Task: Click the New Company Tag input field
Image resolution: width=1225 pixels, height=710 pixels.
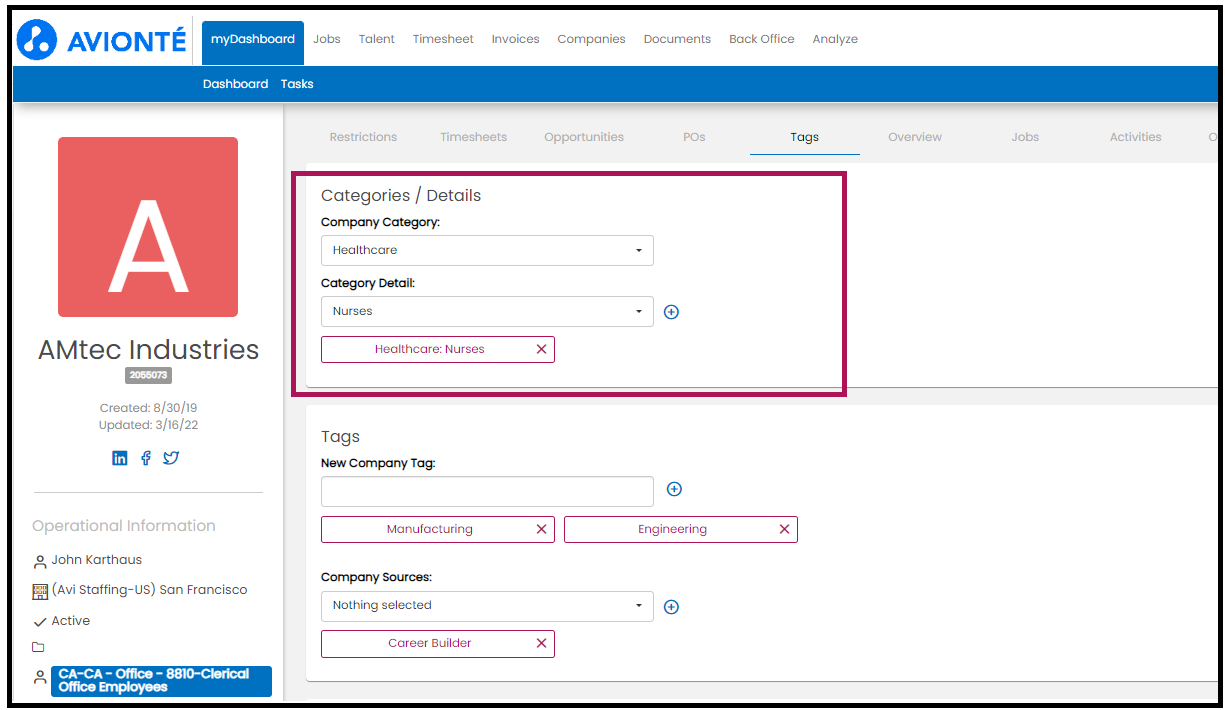Action: click(x=487, y=491)
